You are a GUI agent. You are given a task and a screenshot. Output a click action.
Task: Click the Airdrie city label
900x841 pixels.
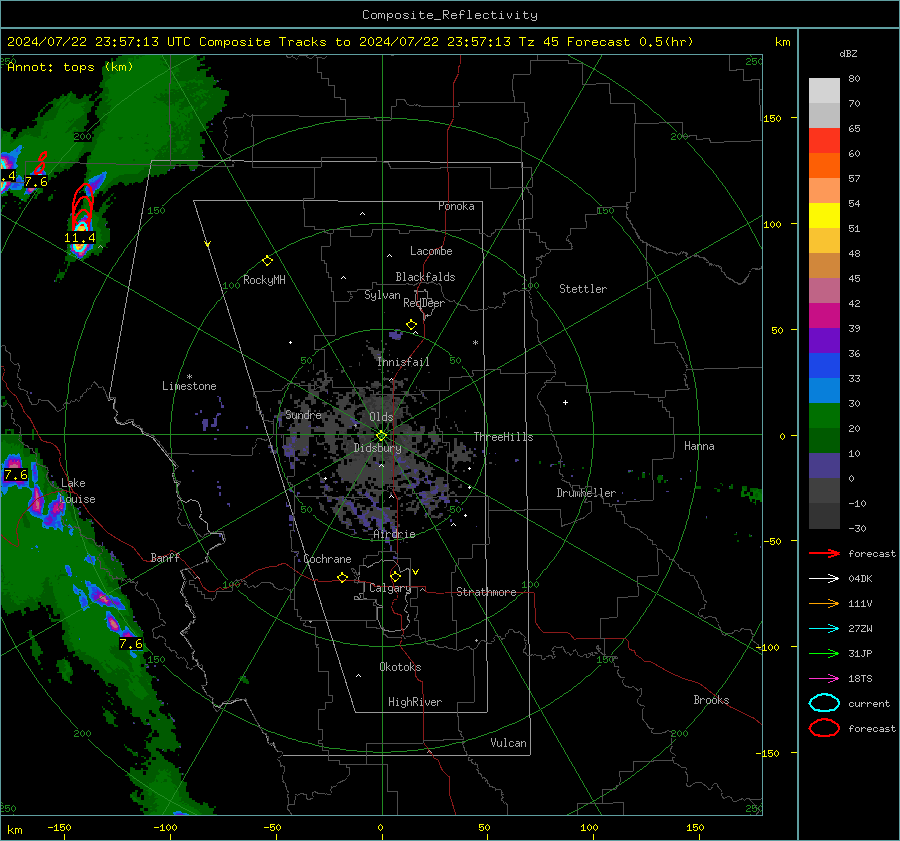click(394, 534)
